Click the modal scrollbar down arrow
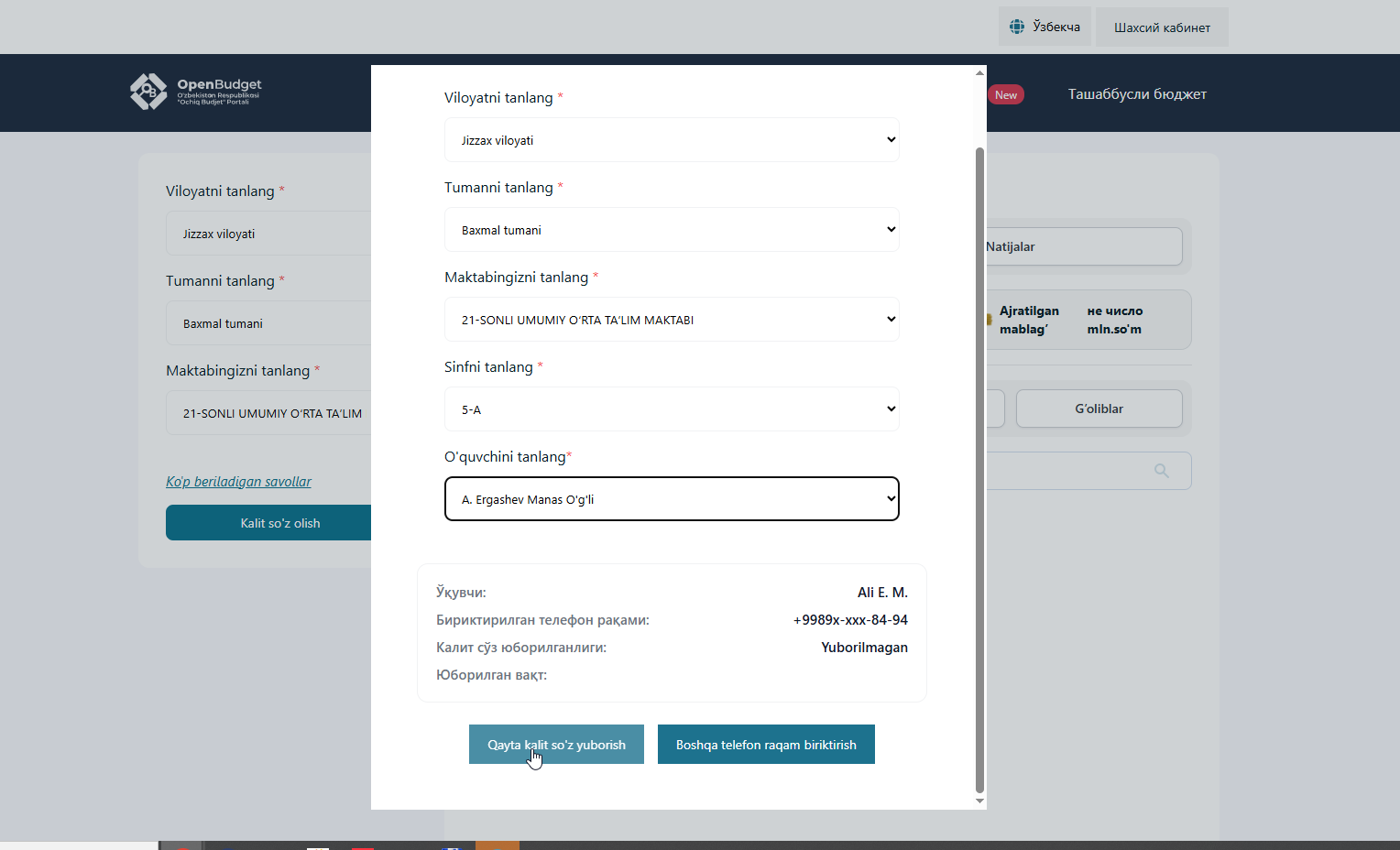1400x850 pixels. [x=979, y=801]
